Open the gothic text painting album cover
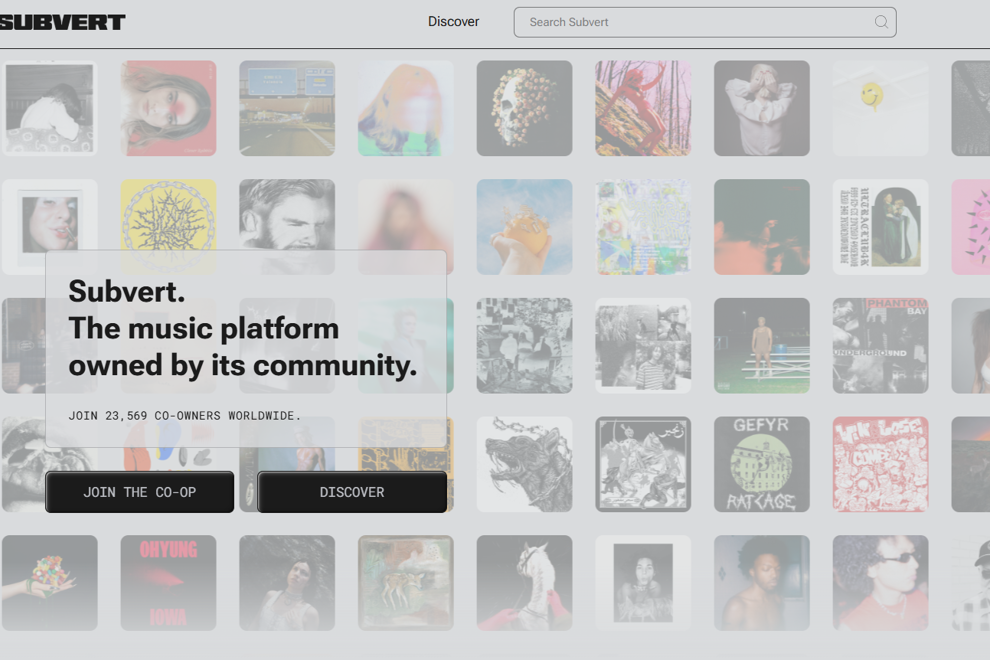The height and width of the screenshot is (660, 990). [x=880, y=227]
